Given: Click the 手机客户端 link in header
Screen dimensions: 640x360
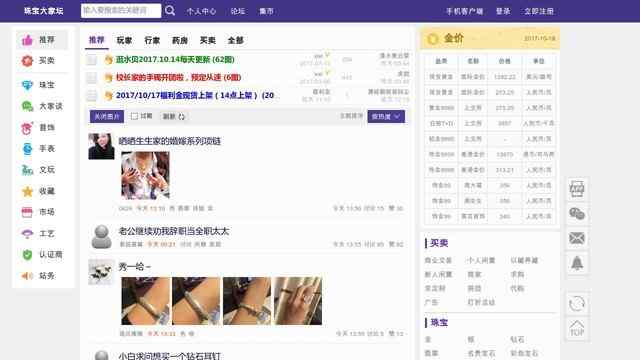Looking at the screenshot, I should 464,11.
